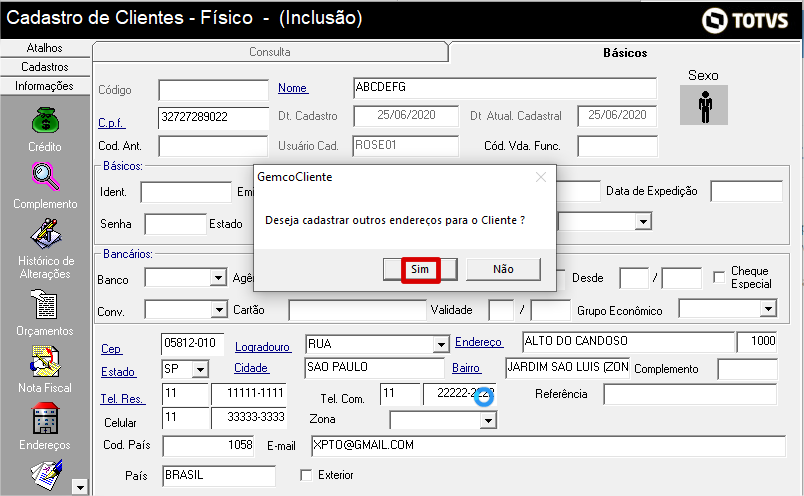Open the Atalhos sidebar section
Image resolution: width=804 pixels, height=496 pixels.
coord(45,48)
